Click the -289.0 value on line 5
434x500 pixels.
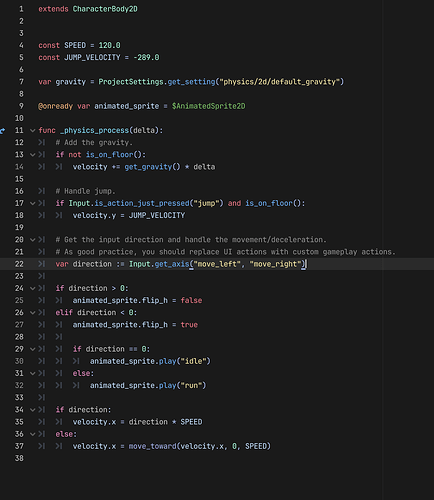tap(146, 58)
